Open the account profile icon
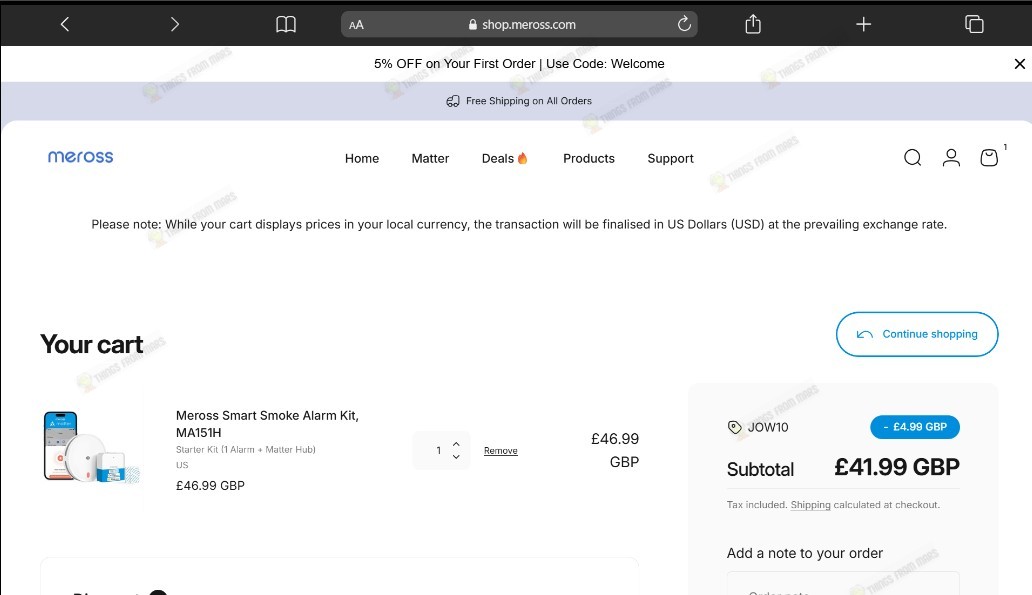The height and width of the screenshot is (595, 1032). [951, 157]
